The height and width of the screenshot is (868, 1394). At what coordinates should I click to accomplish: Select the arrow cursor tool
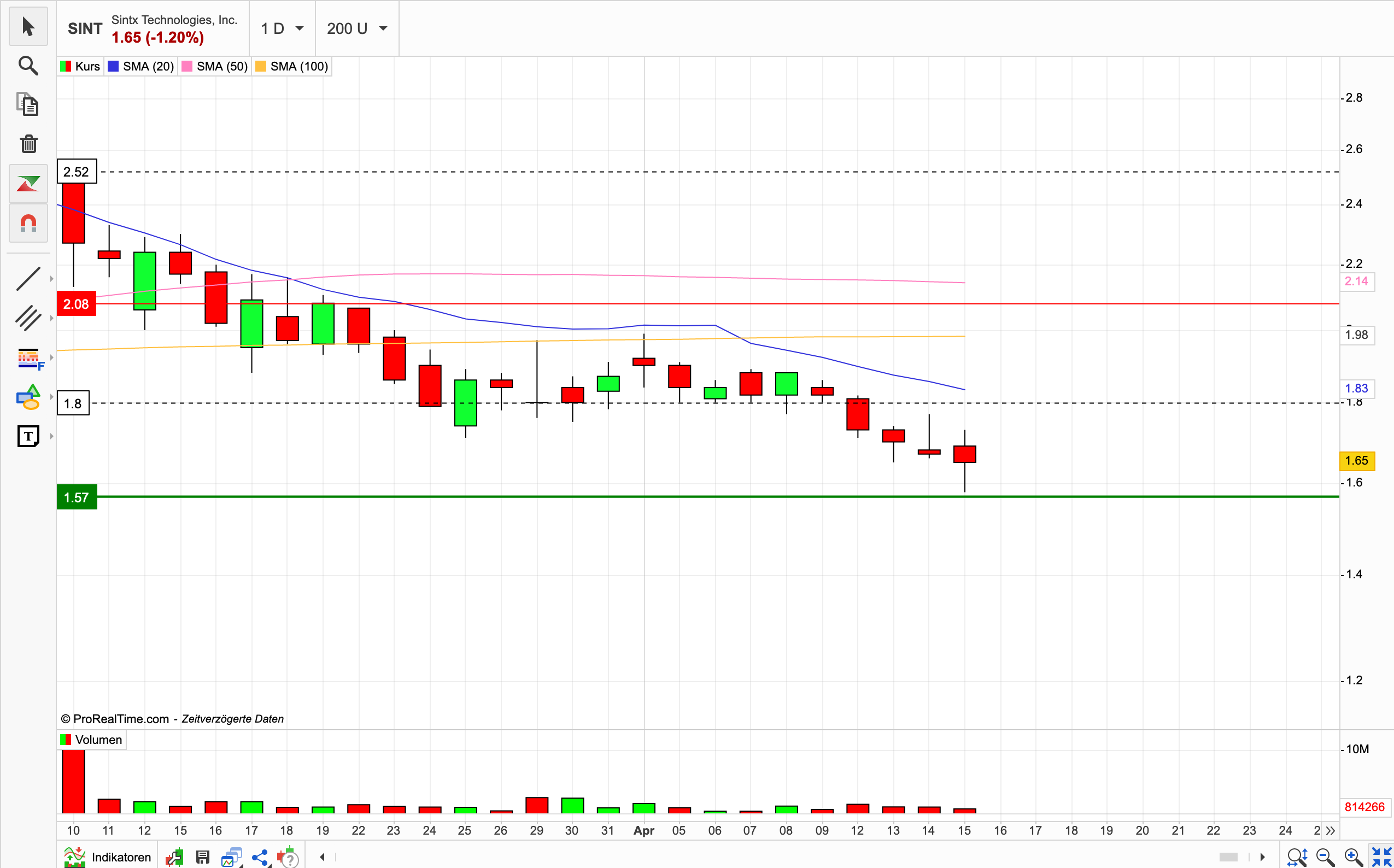tap(28, 27)
